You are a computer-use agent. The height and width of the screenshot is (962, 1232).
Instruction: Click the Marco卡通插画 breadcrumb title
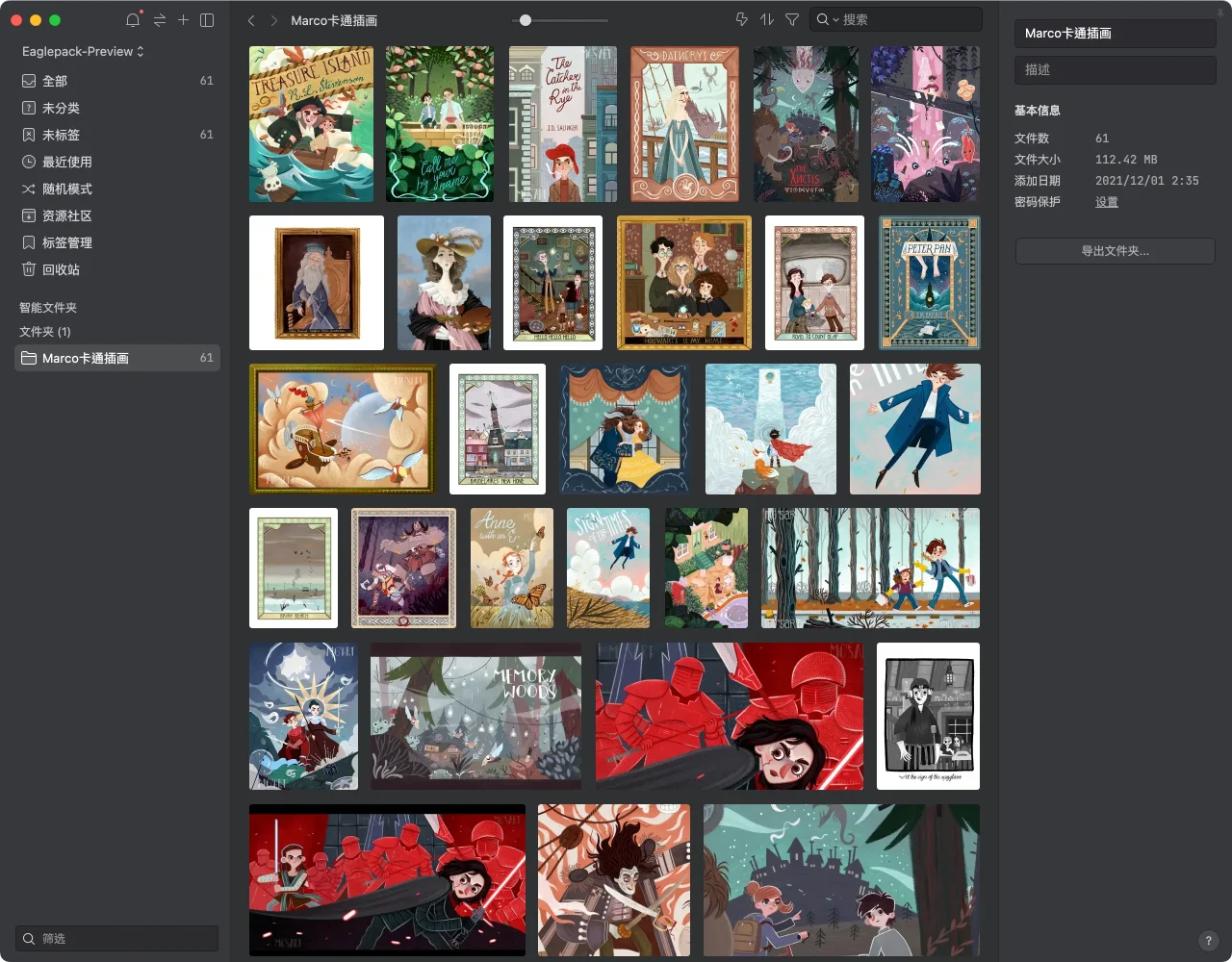point(334,20)
